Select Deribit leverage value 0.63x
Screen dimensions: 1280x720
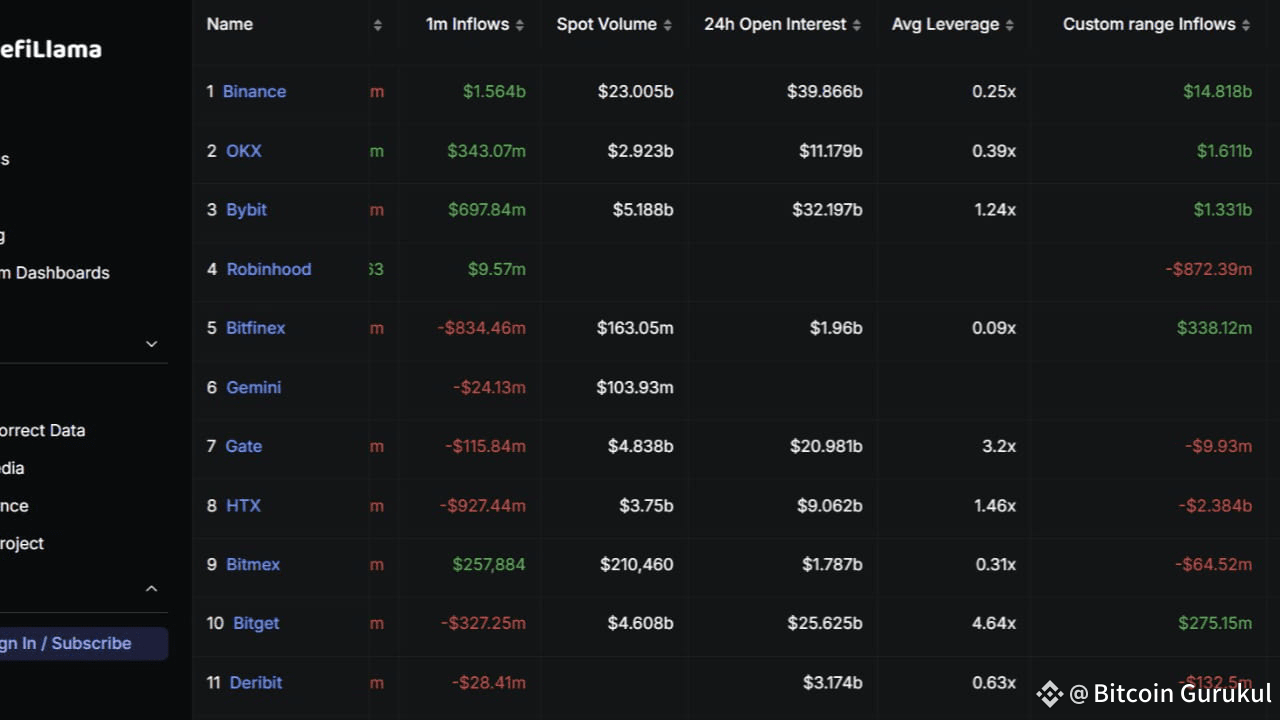tap(994, 682)
